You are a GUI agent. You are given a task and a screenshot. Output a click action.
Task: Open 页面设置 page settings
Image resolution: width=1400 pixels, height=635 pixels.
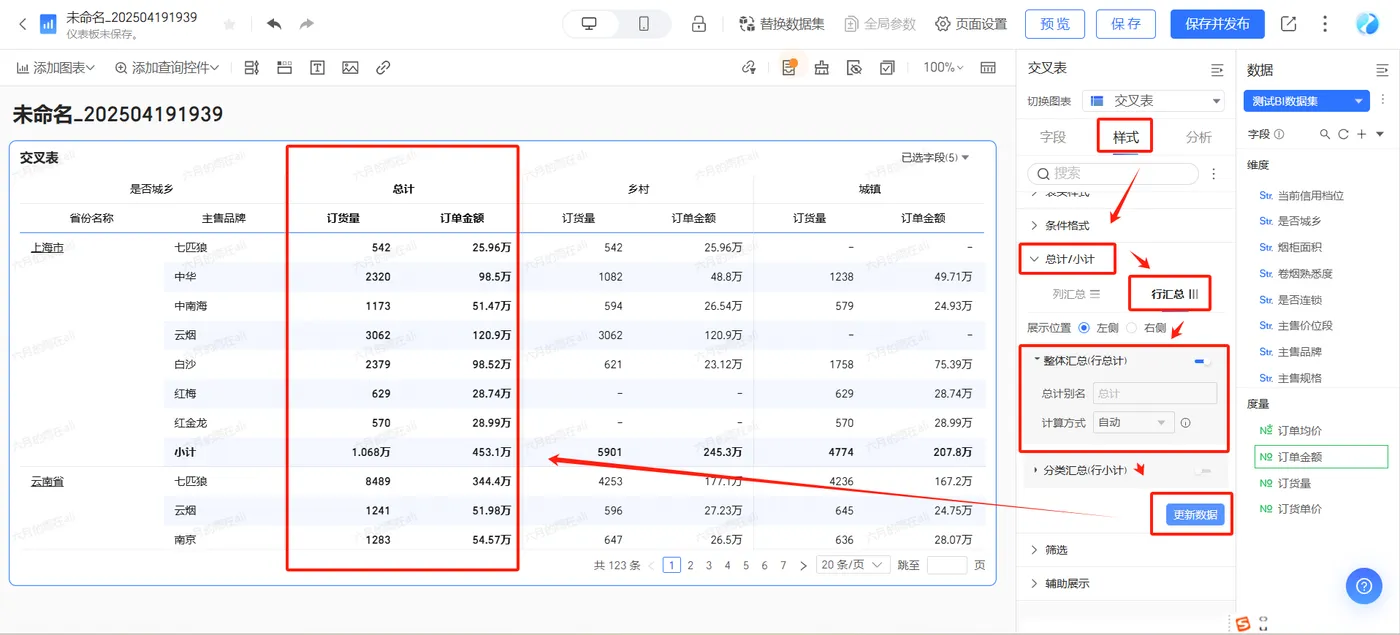point(971,24)
